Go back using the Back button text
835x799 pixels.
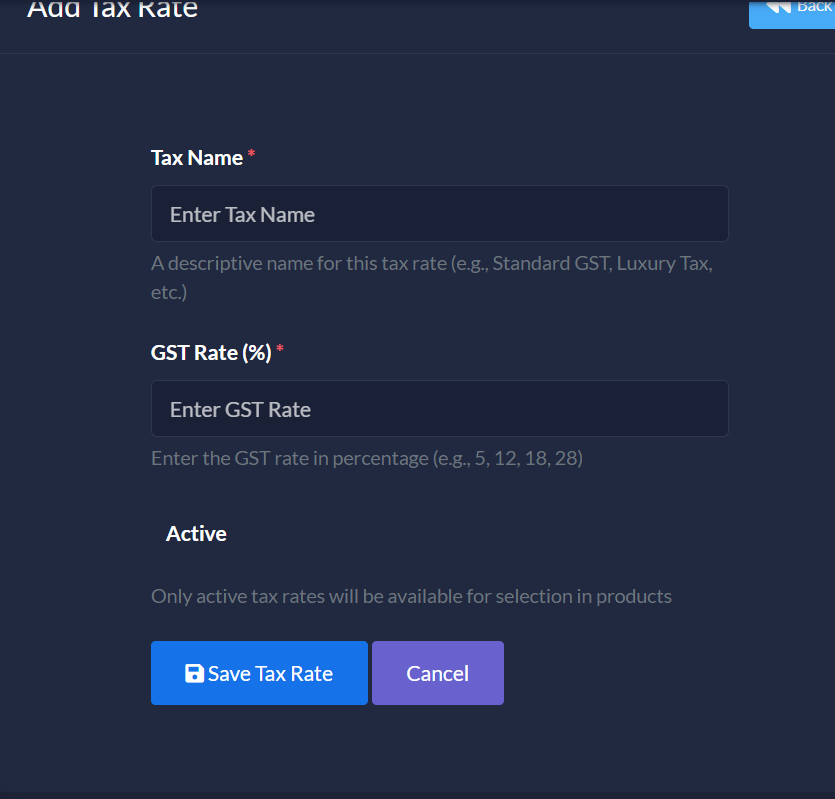[x=814, y=6]
